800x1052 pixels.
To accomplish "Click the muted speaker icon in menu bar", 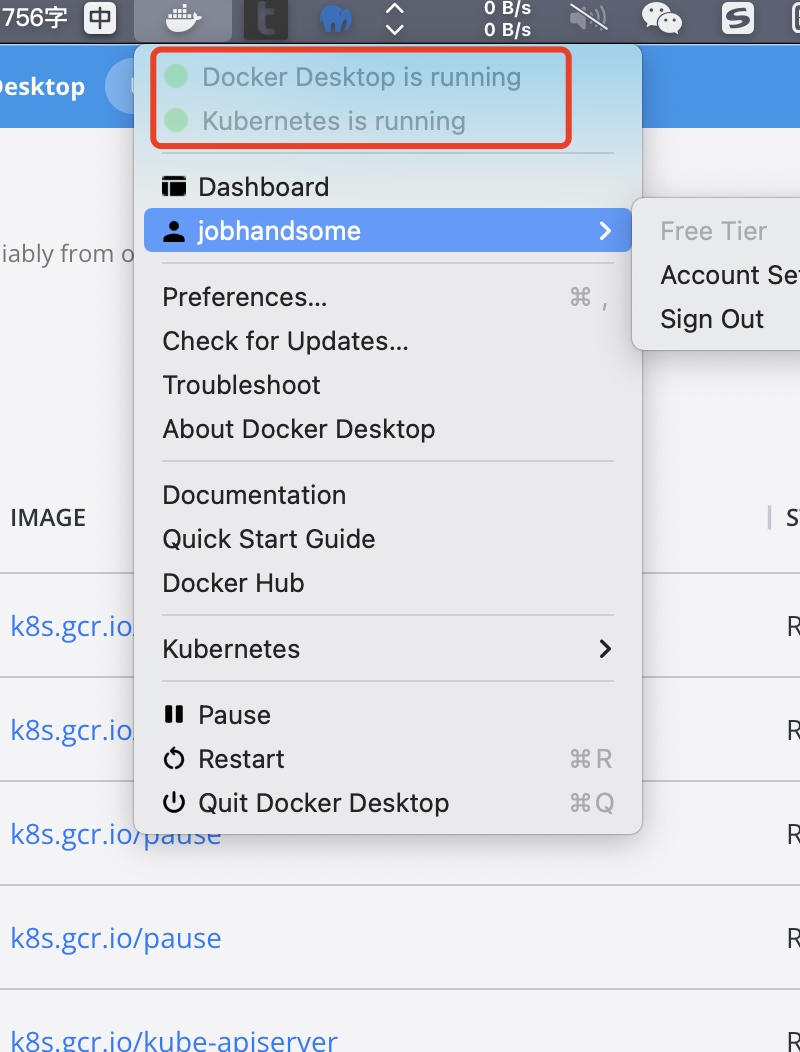I will point(588,18).
